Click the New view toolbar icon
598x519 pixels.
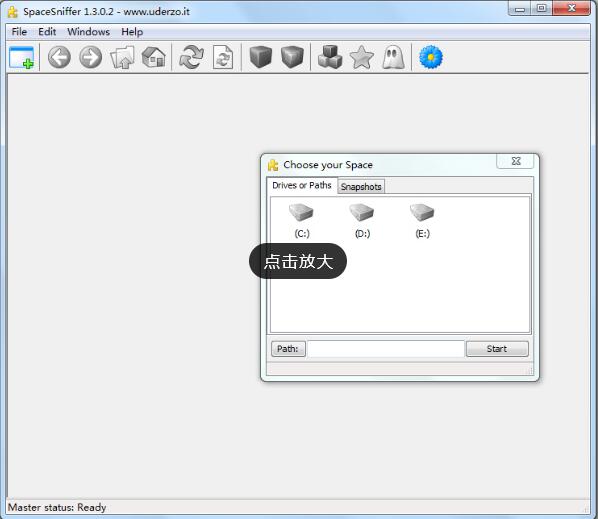pos(21,58)
